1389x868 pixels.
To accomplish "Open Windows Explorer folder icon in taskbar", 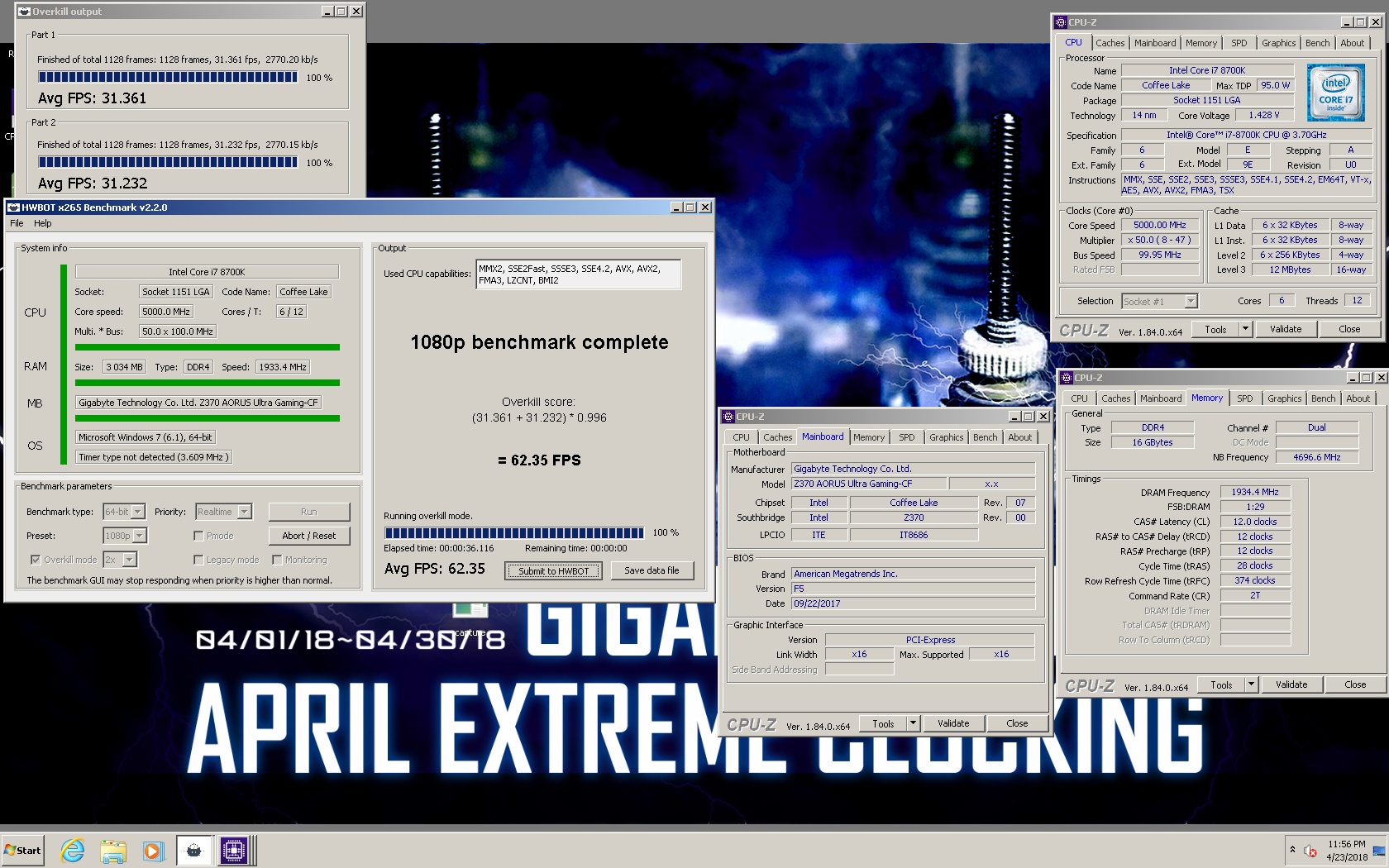I will 113,850.
